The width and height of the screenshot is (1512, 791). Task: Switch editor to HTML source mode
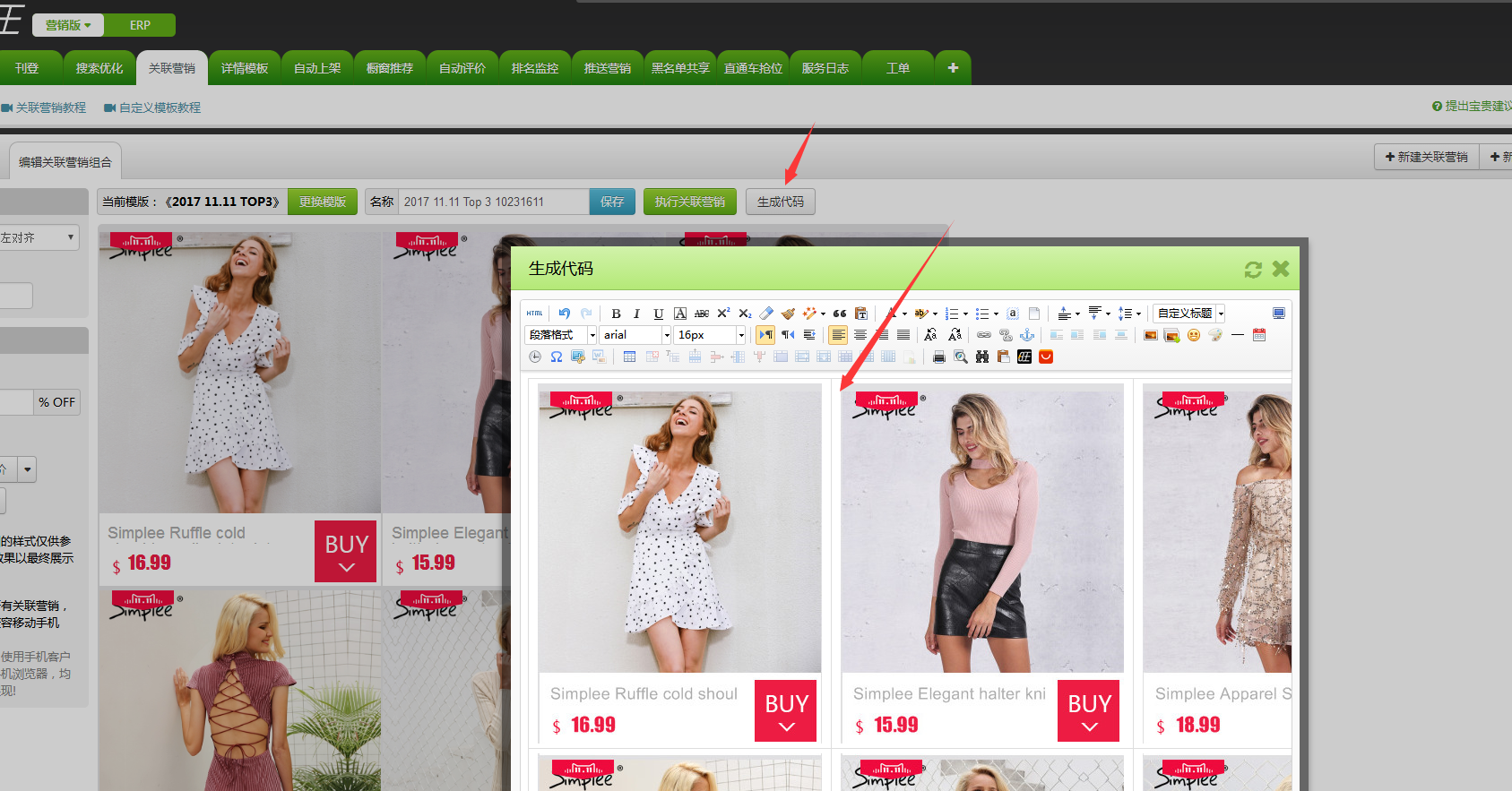[535, 314]
